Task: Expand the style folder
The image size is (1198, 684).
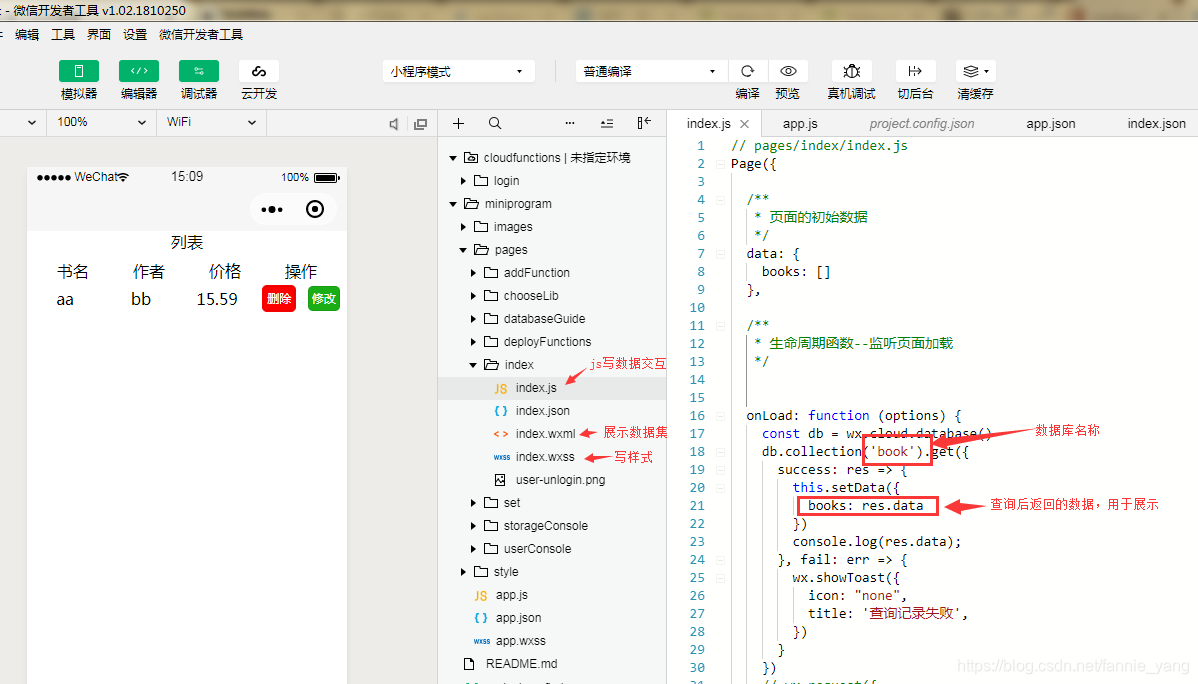Action: pyautogui.click(x=463, y=572)
